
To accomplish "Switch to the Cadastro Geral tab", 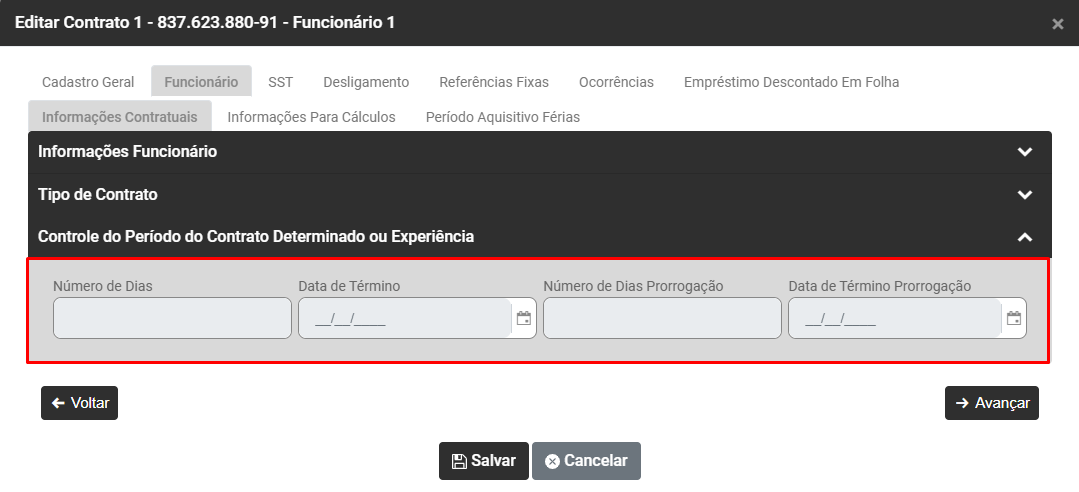I will pyautogui.click(x=88, y=82).
